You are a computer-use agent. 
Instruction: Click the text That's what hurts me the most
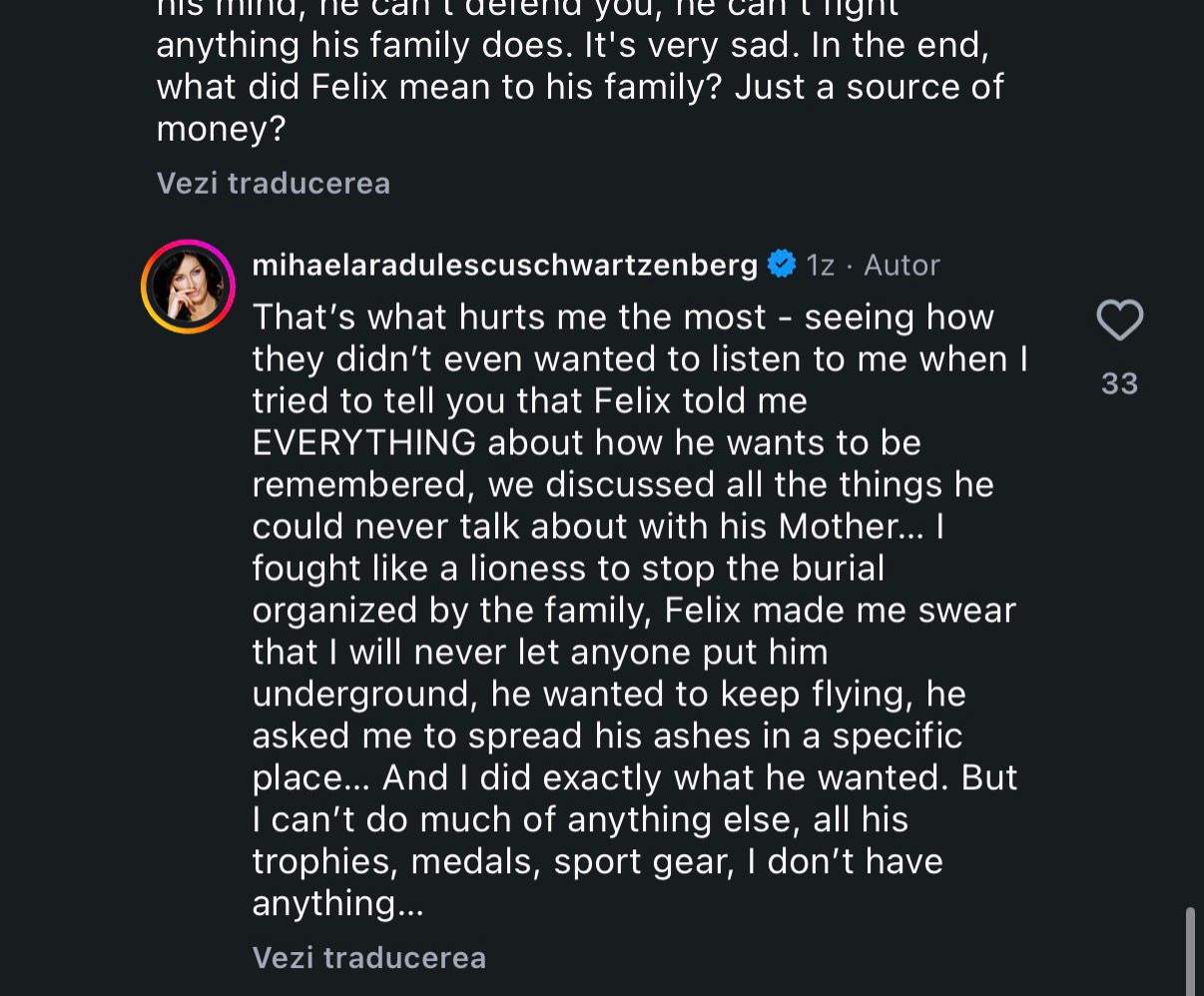(509, 316)
